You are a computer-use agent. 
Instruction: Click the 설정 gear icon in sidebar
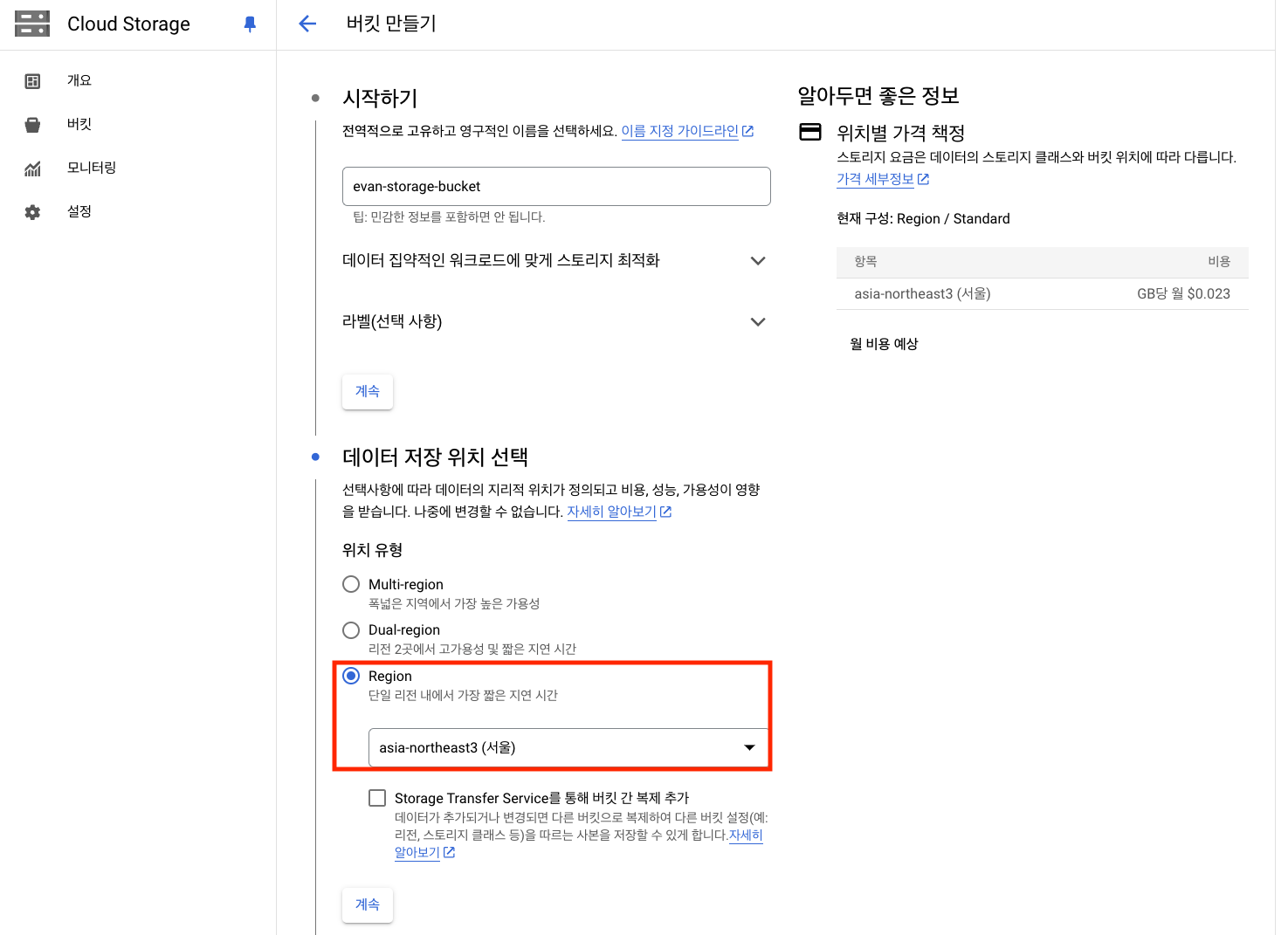32,212
